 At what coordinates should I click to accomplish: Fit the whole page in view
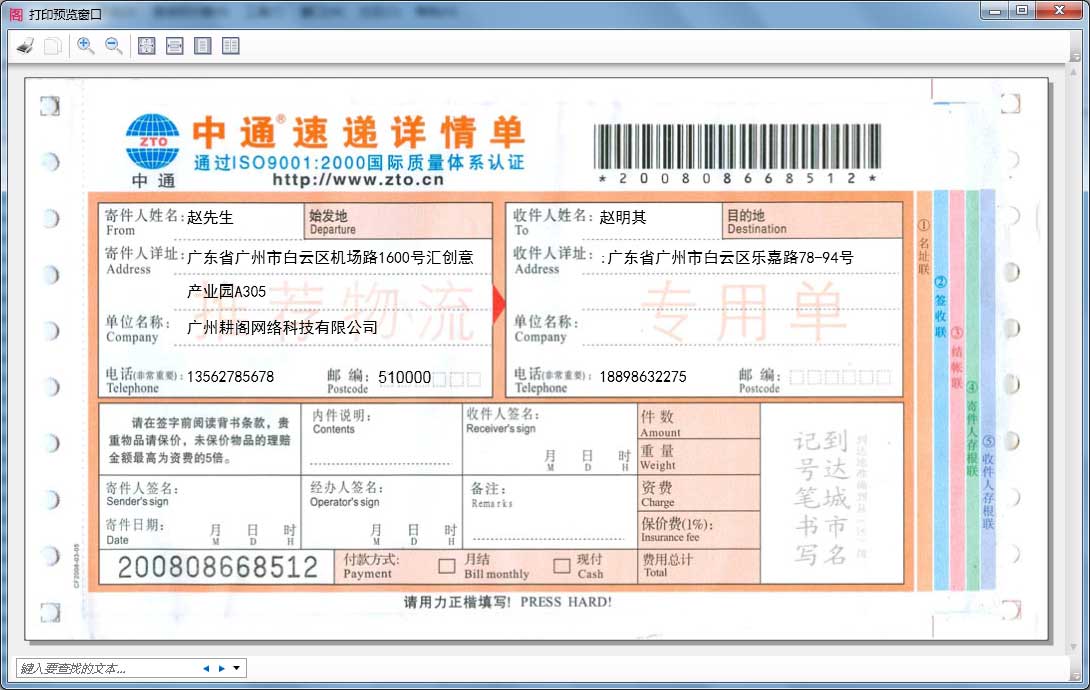tap(147, 46)
